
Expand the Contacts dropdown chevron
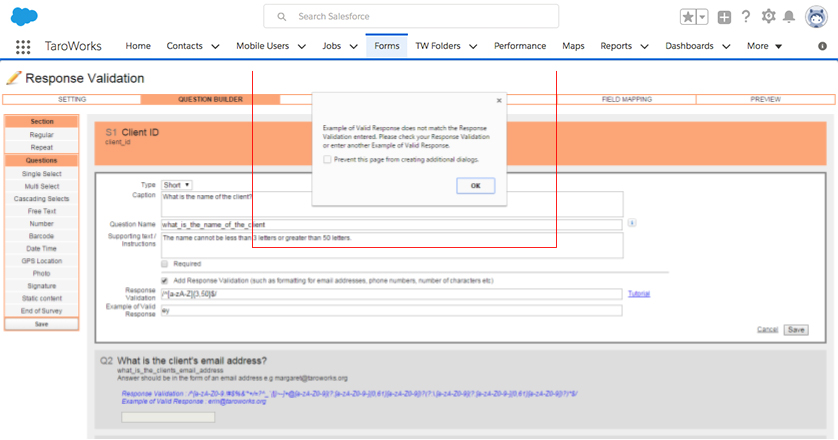click(215, 47)
